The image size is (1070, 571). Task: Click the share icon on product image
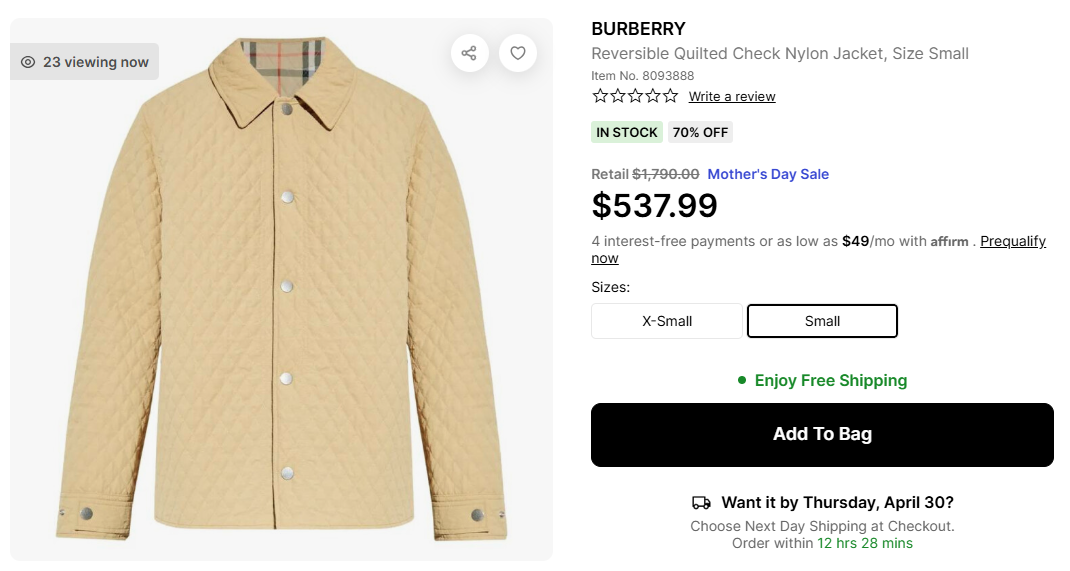tap(469, 53)
